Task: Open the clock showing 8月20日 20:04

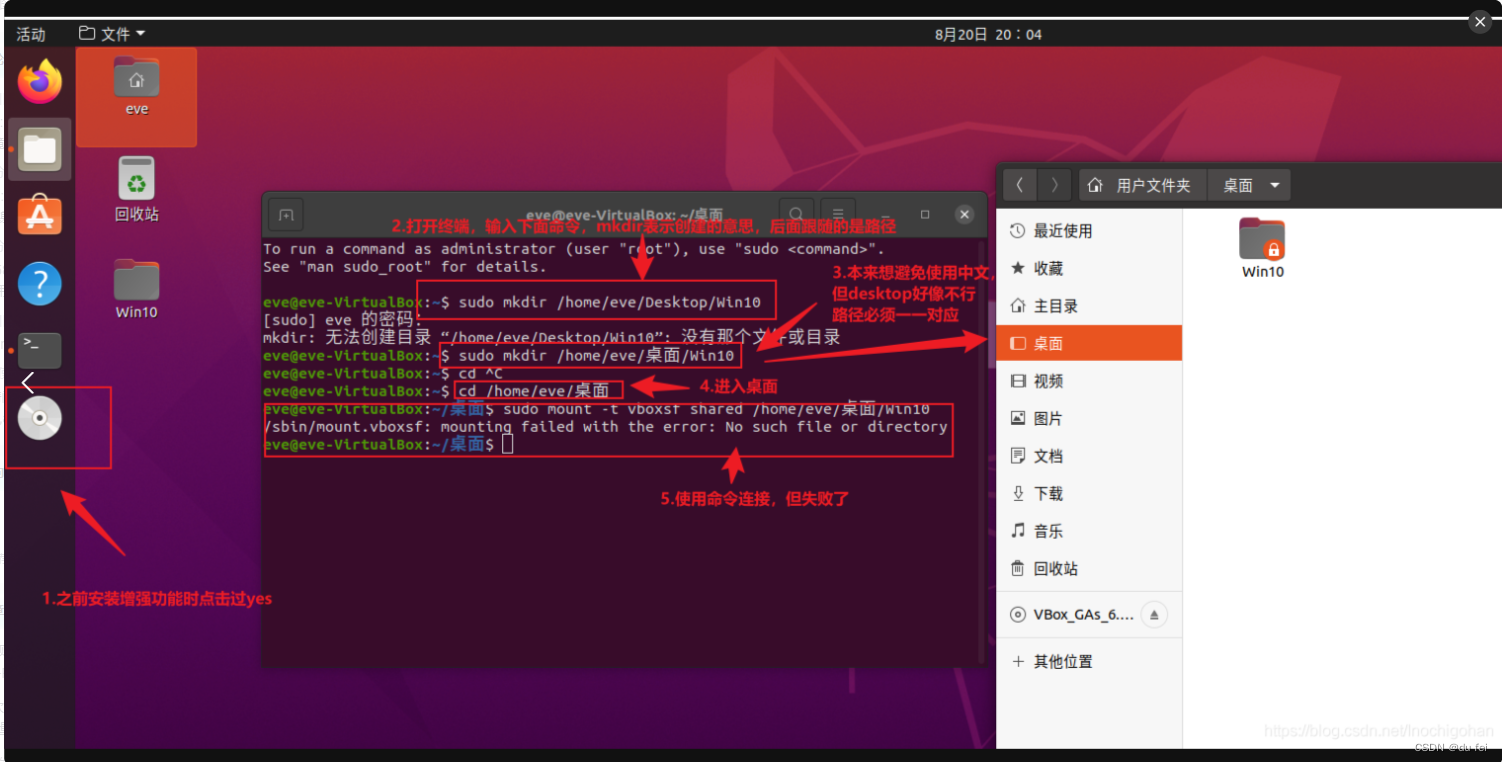Action: pyautogui.click(x=988, y=34)
